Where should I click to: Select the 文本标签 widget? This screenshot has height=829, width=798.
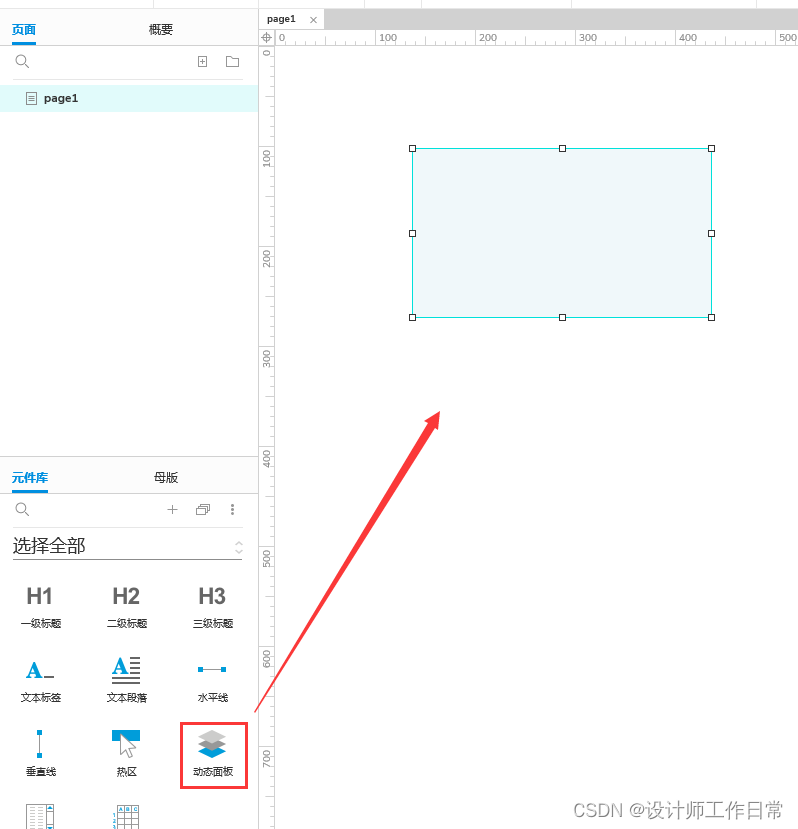click(x=41, y=681)
